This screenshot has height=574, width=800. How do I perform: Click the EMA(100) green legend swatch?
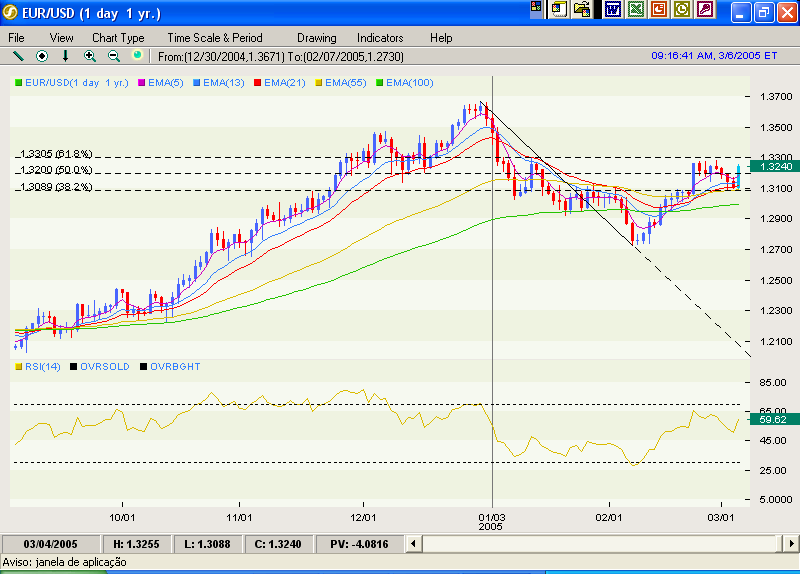coord(380,83)
